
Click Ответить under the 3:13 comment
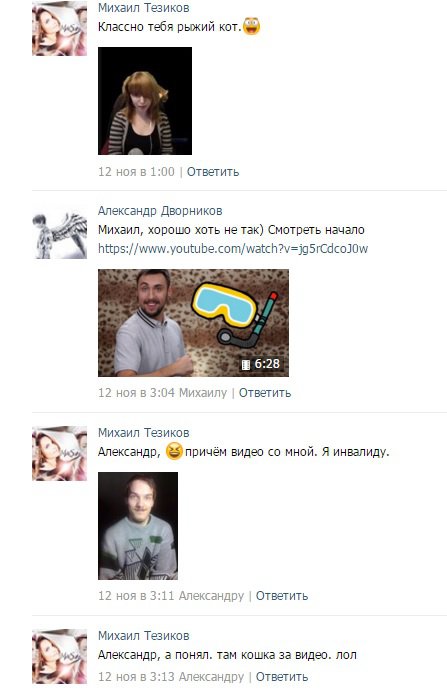282,677
